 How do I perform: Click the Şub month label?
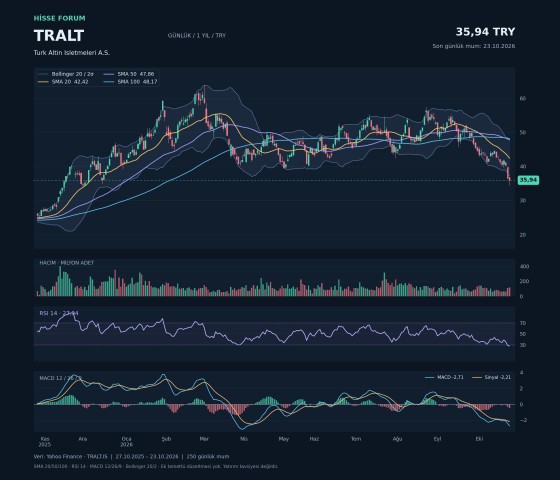166,439
